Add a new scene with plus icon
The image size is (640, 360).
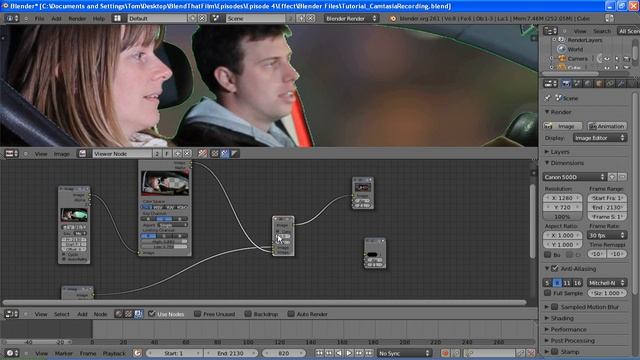[301, 18]
